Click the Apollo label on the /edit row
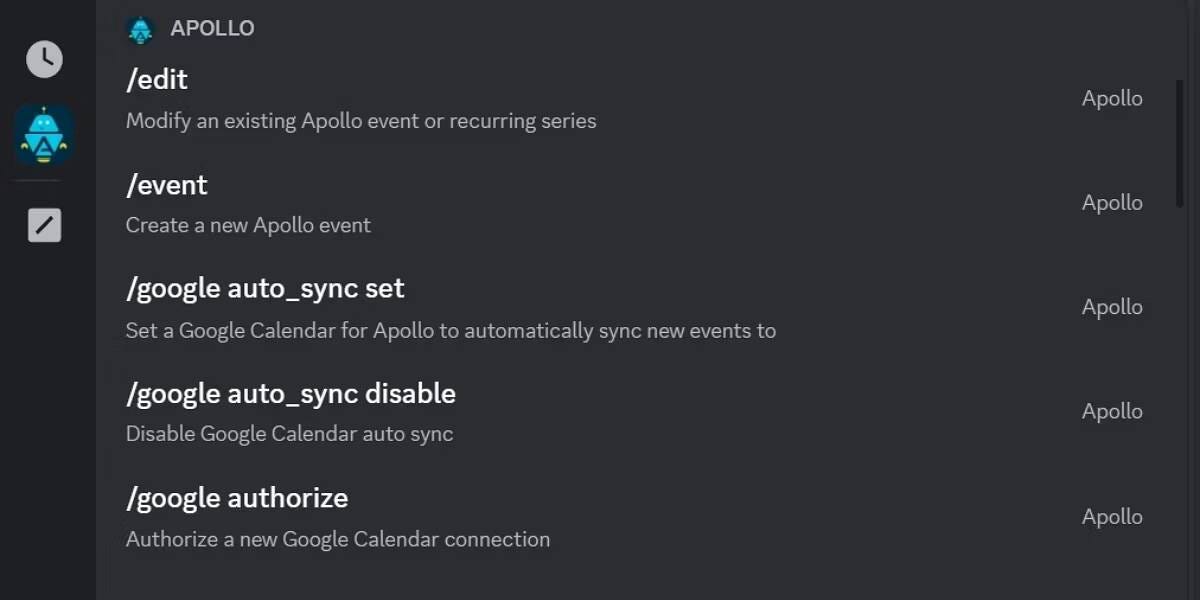1200x600 pixels. pos(1112,99)
